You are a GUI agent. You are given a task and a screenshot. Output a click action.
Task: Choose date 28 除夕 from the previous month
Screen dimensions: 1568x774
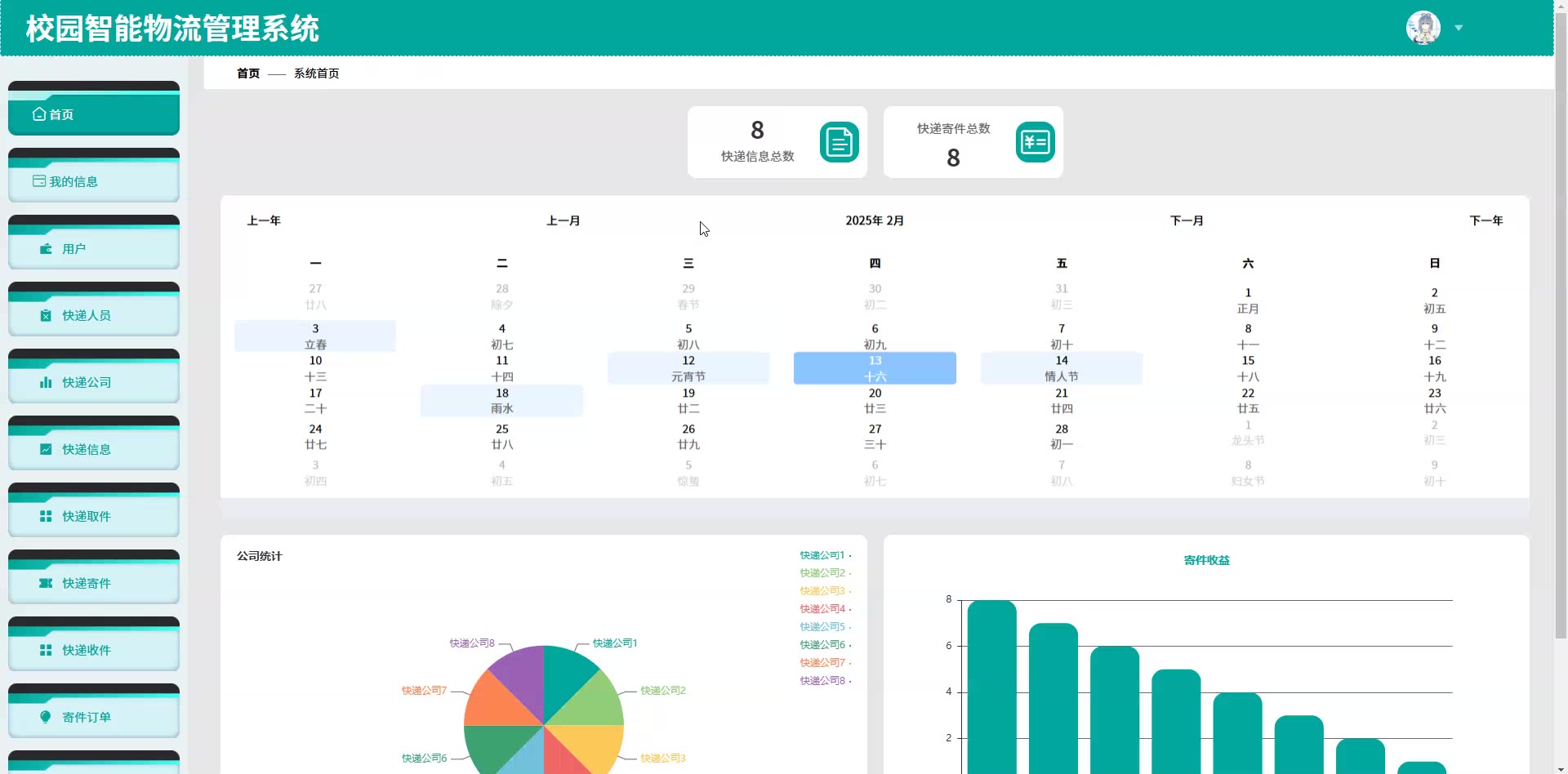point(502,296)
